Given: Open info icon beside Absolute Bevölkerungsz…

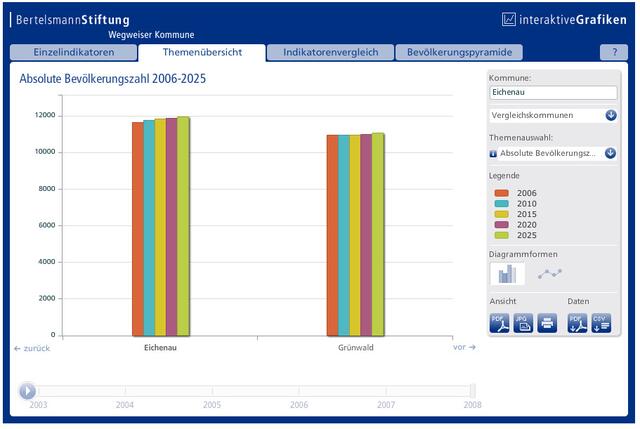Looking at the screenshot, I should (493, 154).
